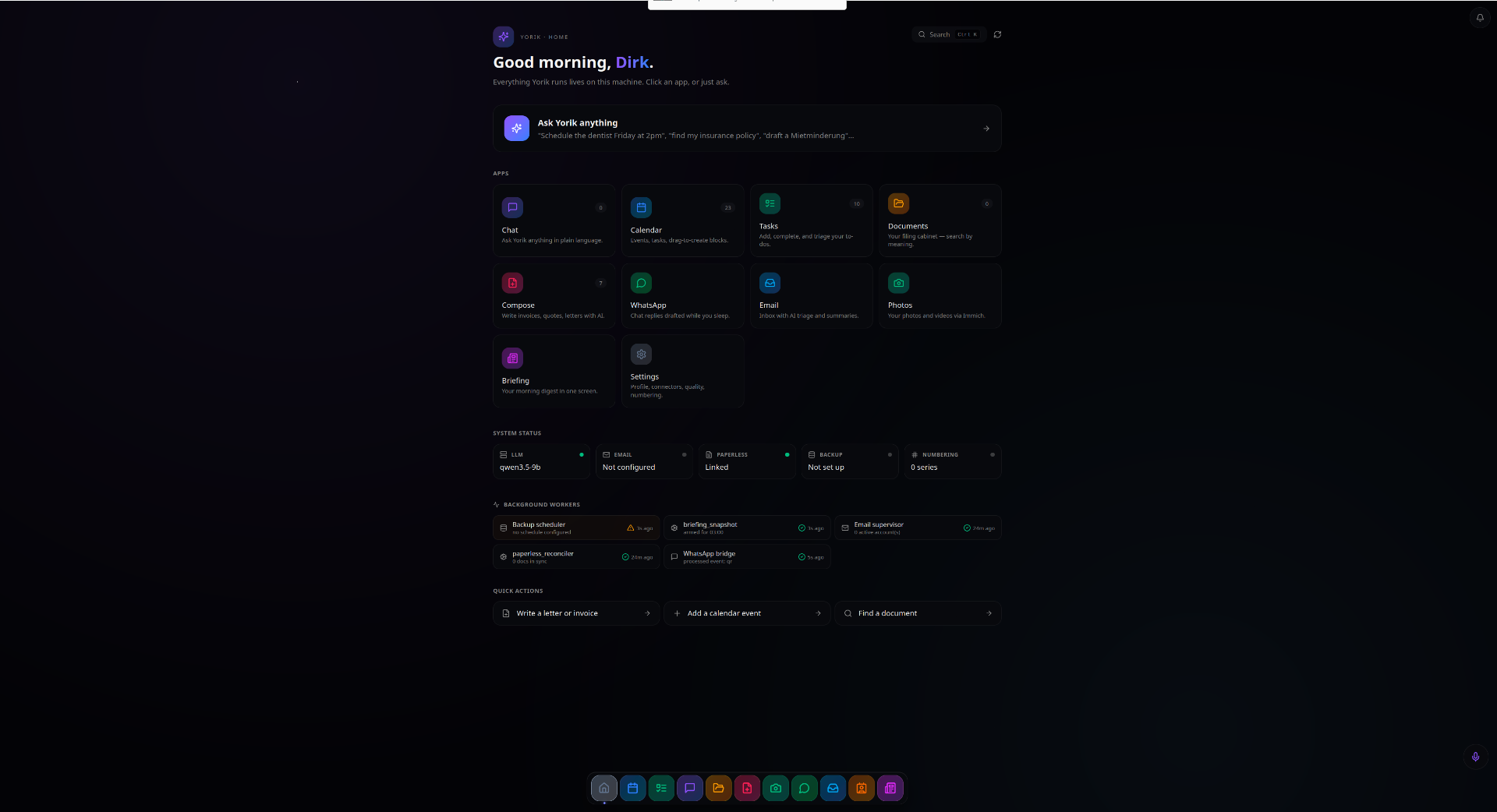Open Tasks checklist icon in dock
The height and width of the screenshot is (812, 1497).
pos(661,788)
